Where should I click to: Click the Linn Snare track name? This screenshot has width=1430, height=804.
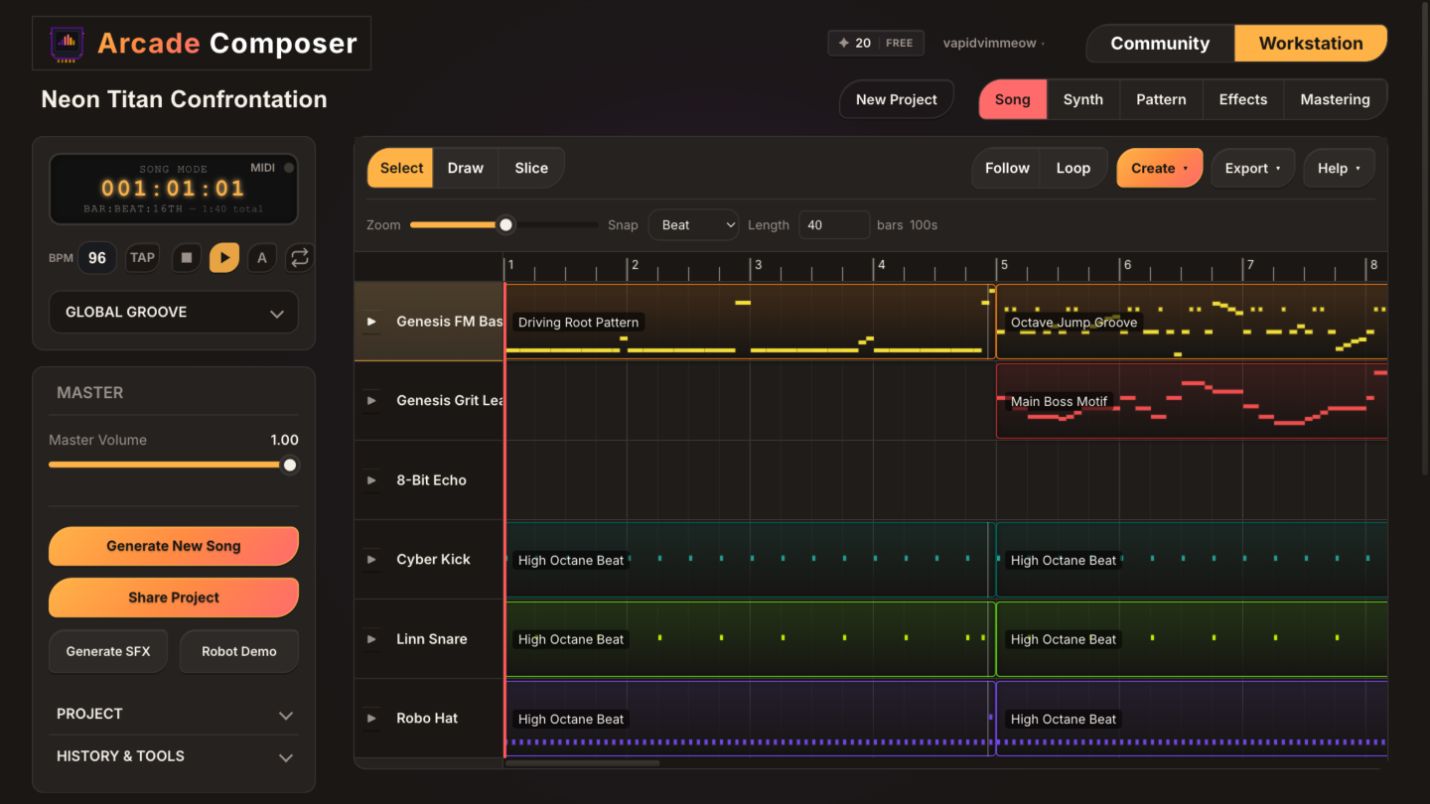[431, 639]
